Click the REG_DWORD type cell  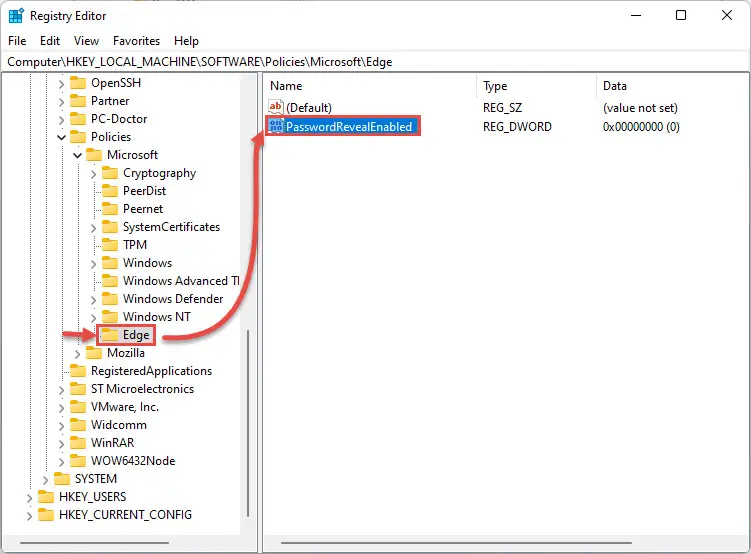[517, 127]
